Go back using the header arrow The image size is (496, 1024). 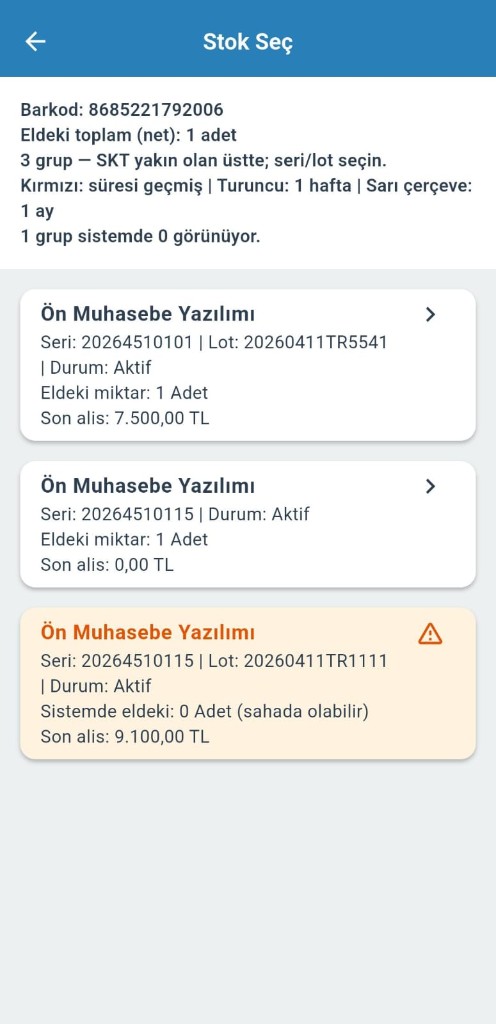pyautogui.click(x=35, y=41)
